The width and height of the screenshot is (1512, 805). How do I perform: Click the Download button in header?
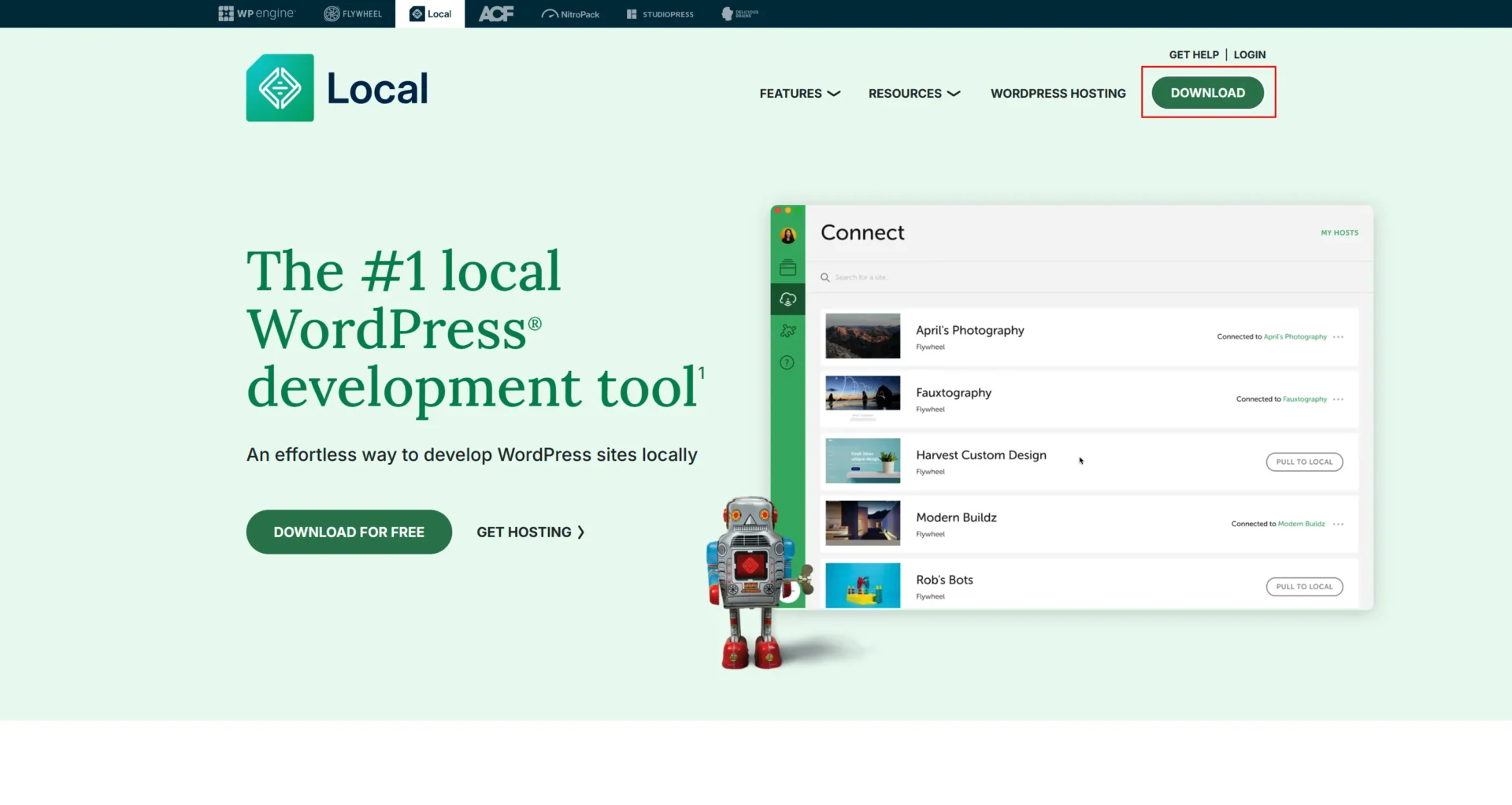(x=1207, y=92)
